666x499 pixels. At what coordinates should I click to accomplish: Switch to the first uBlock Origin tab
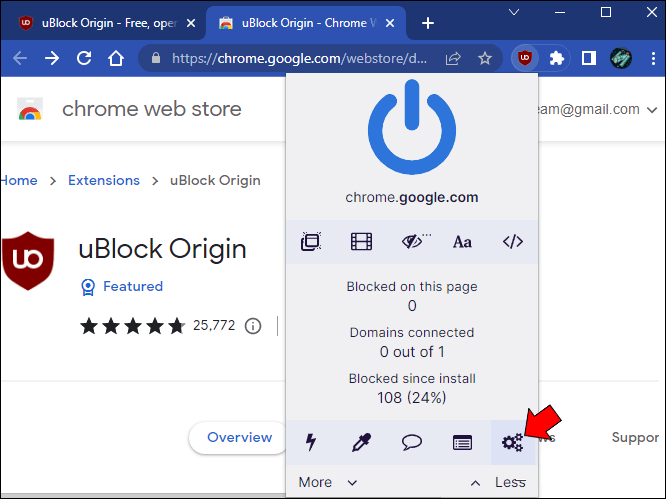click(x=102, y=23)
